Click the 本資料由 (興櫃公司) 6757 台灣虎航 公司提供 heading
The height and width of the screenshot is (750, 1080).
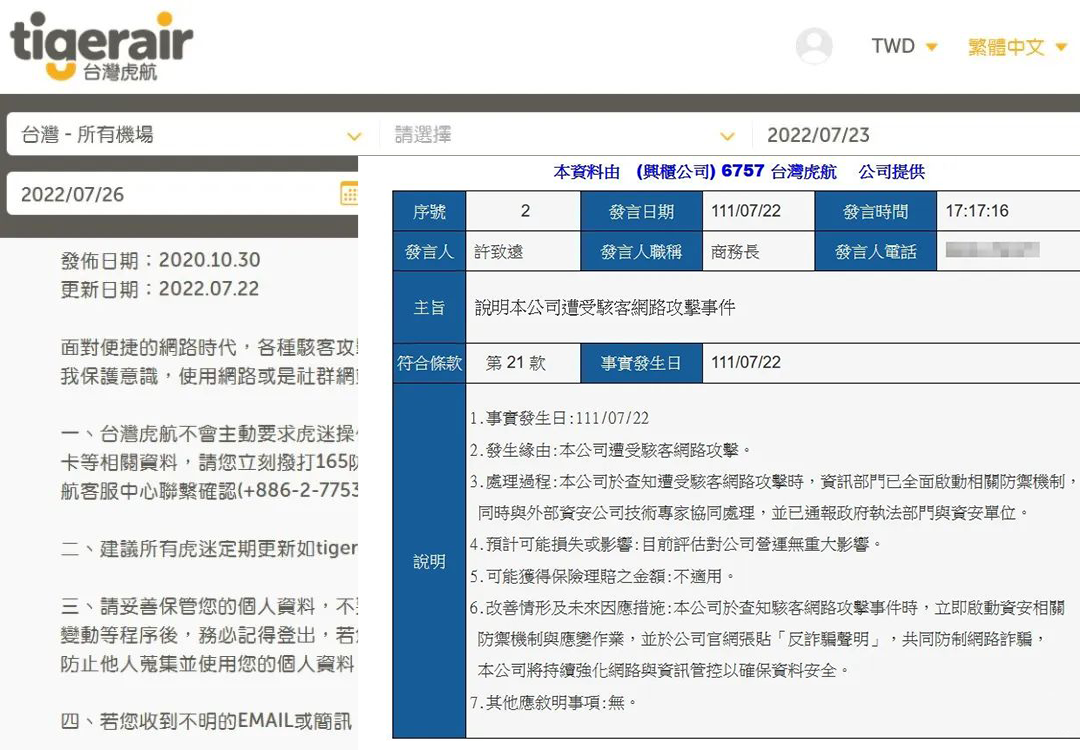(x=739, y=171)
